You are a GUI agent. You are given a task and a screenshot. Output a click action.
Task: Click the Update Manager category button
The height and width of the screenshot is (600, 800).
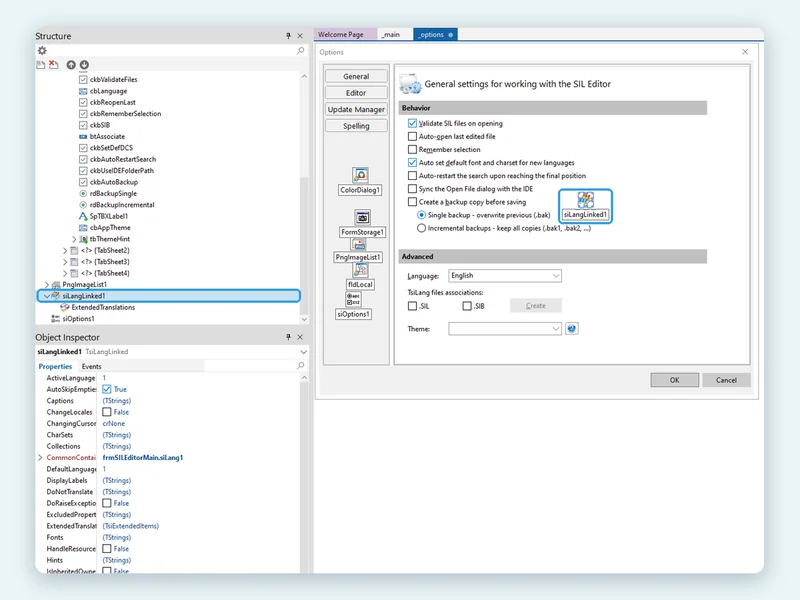click(356, 109)
